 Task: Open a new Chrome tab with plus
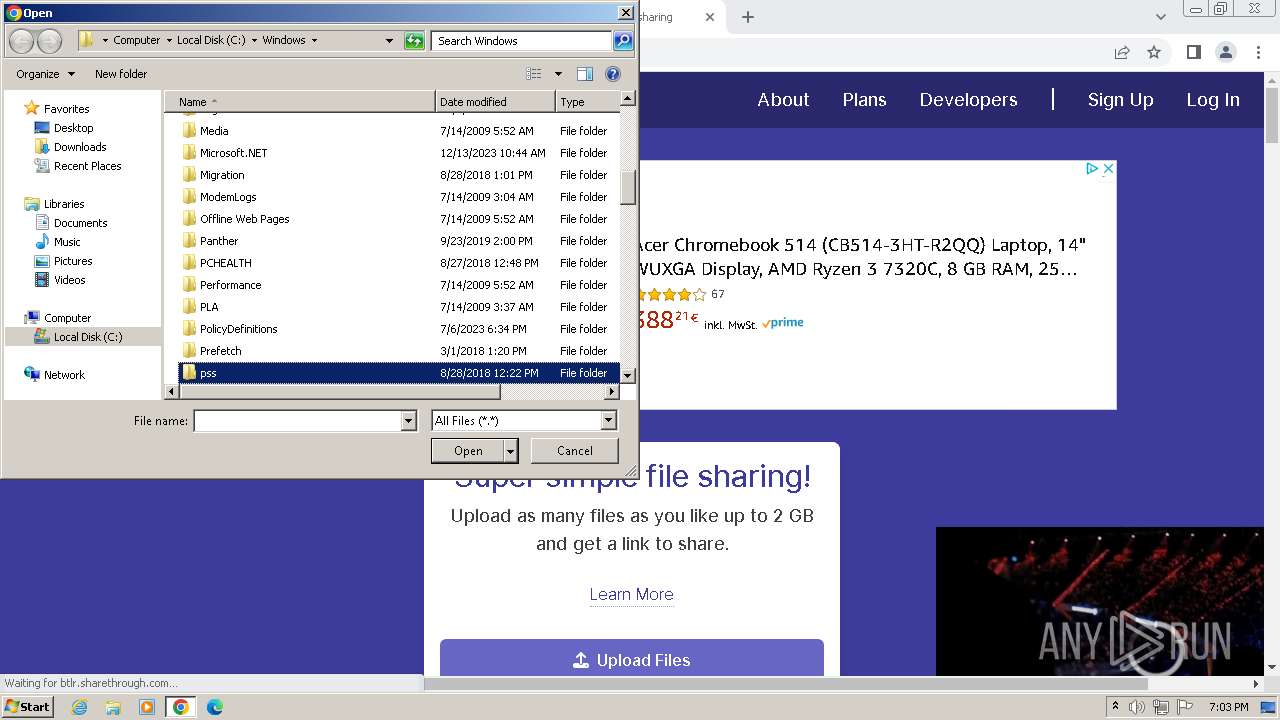747,17
